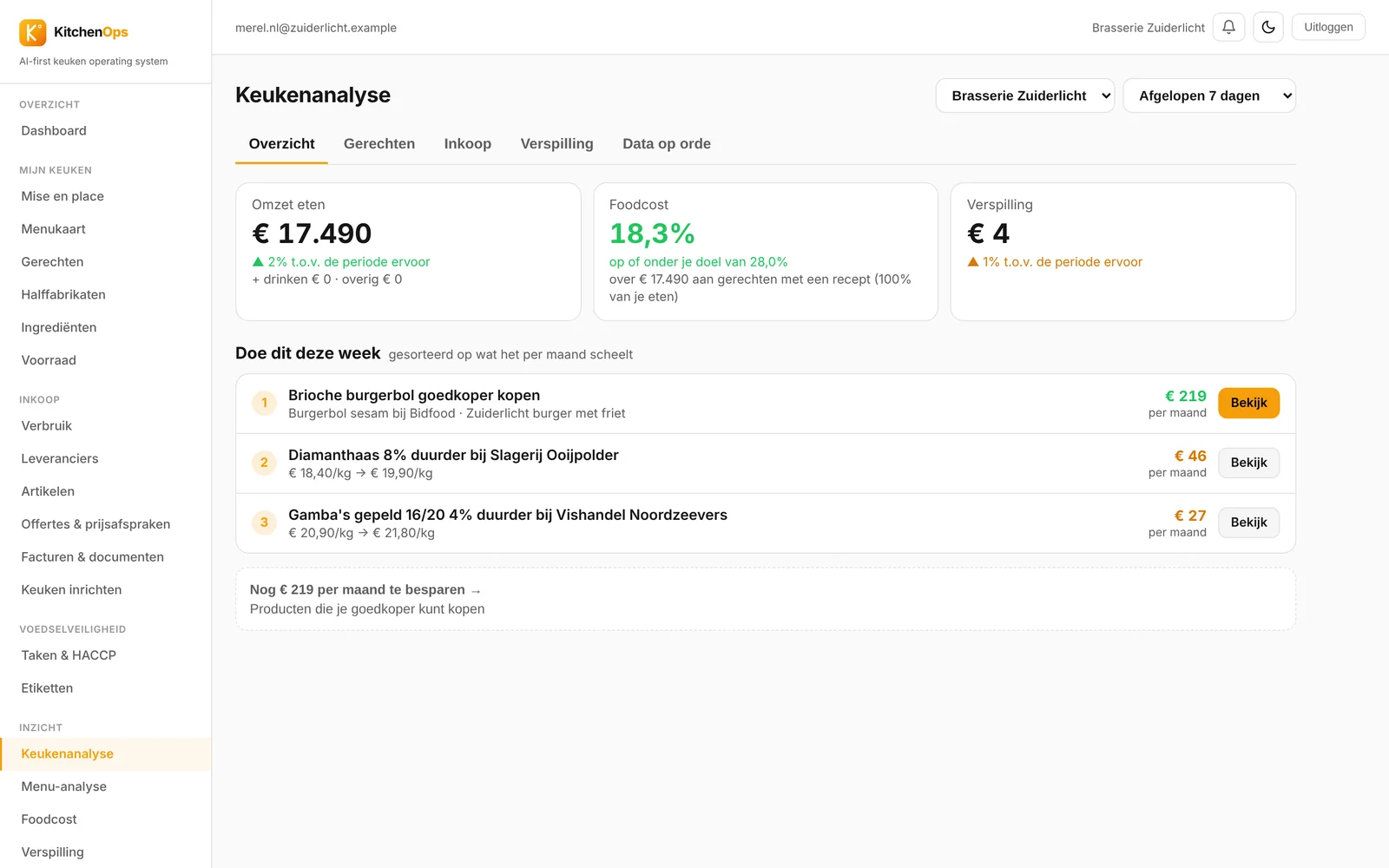This screenshot has height=868, width=1389.
Task: Open Verbruik in the sidebar
Action: coord(105,426)
